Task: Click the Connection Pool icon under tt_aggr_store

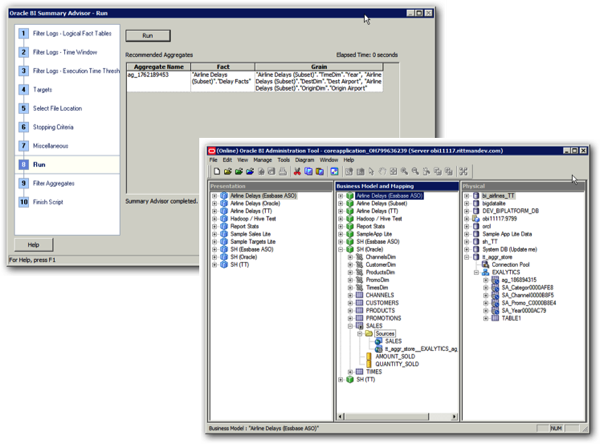Action: (x=485, y=264)
